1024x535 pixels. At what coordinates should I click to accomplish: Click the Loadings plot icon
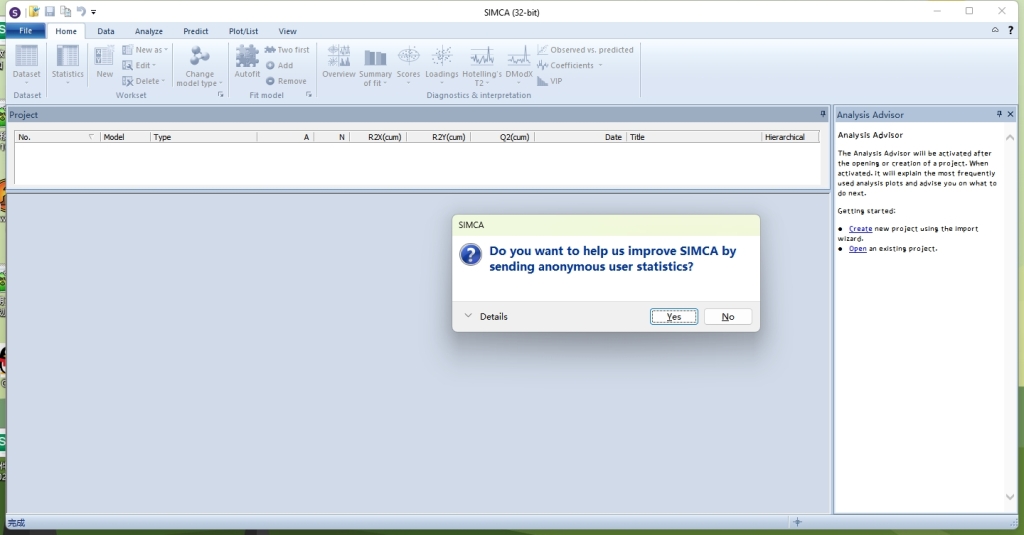[442, 57]
